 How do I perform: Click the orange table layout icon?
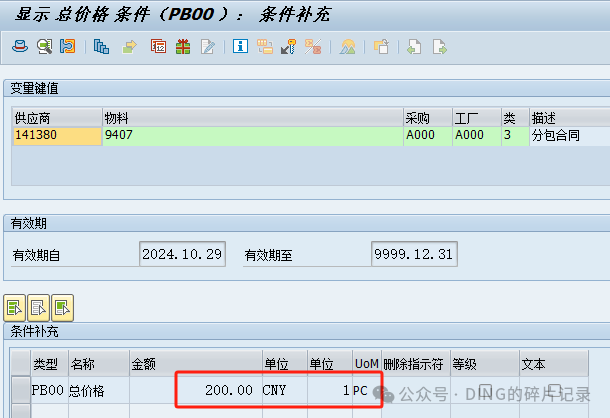tap(265, 46)
